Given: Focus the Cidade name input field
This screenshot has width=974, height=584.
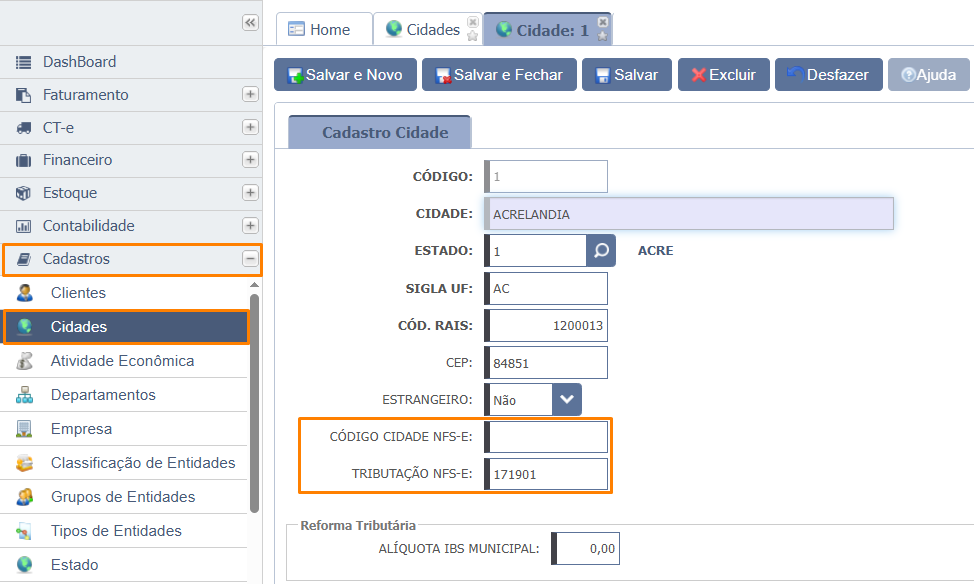Looking at the screenshot, I should 689,214.
